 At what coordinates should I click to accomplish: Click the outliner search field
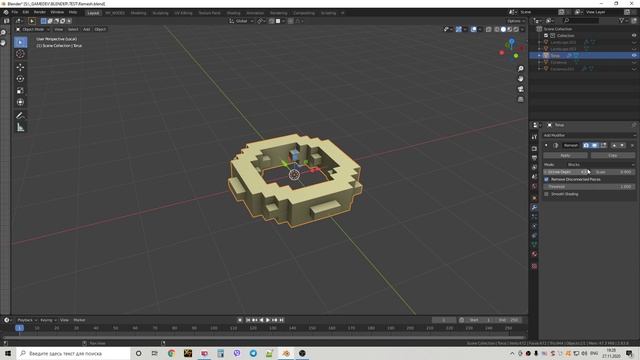(582, 20)
